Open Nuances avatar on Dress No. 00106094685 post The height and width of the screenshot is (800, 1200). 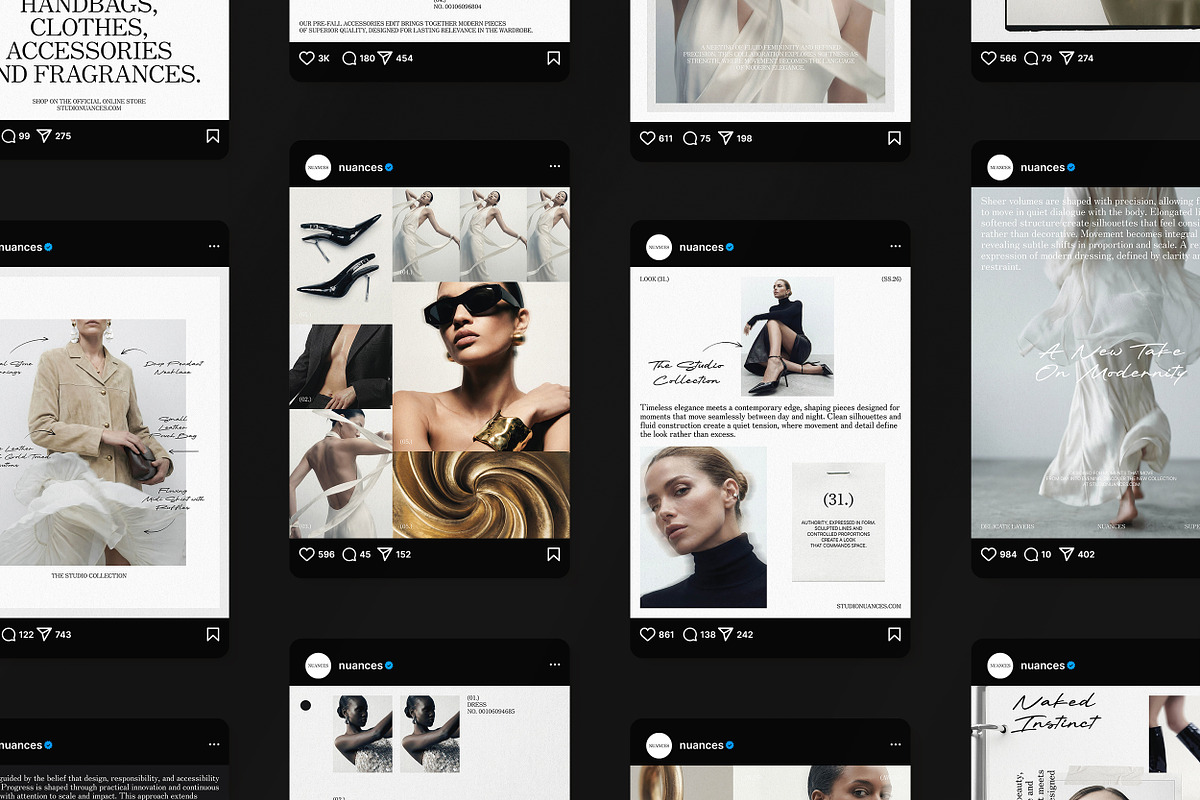pyautogui.click(x=318, y=665)
